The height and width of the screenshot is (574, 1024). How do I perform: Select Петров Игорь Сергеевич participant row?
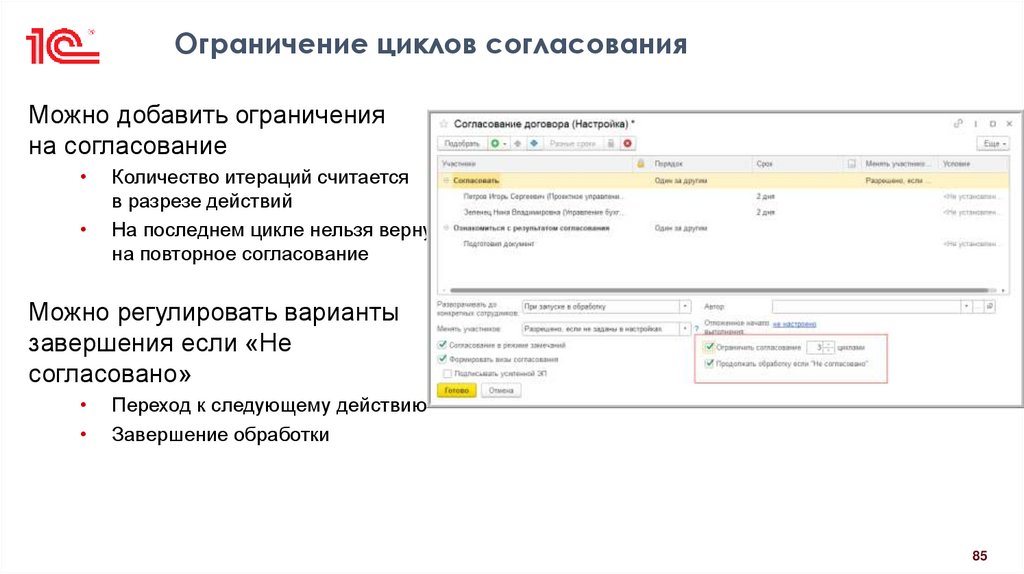click(x=722, y=196)
